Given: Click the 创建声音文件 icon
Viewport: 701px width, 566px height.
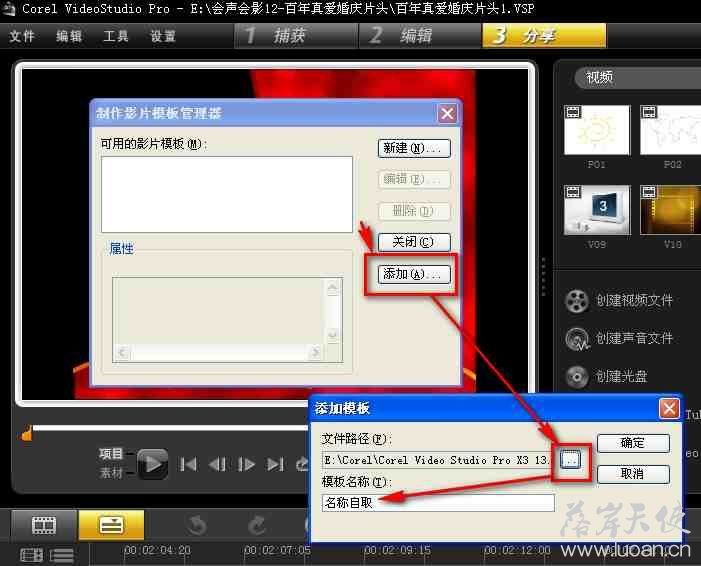Looking at the screenshot, I should [x=577, y=339].
